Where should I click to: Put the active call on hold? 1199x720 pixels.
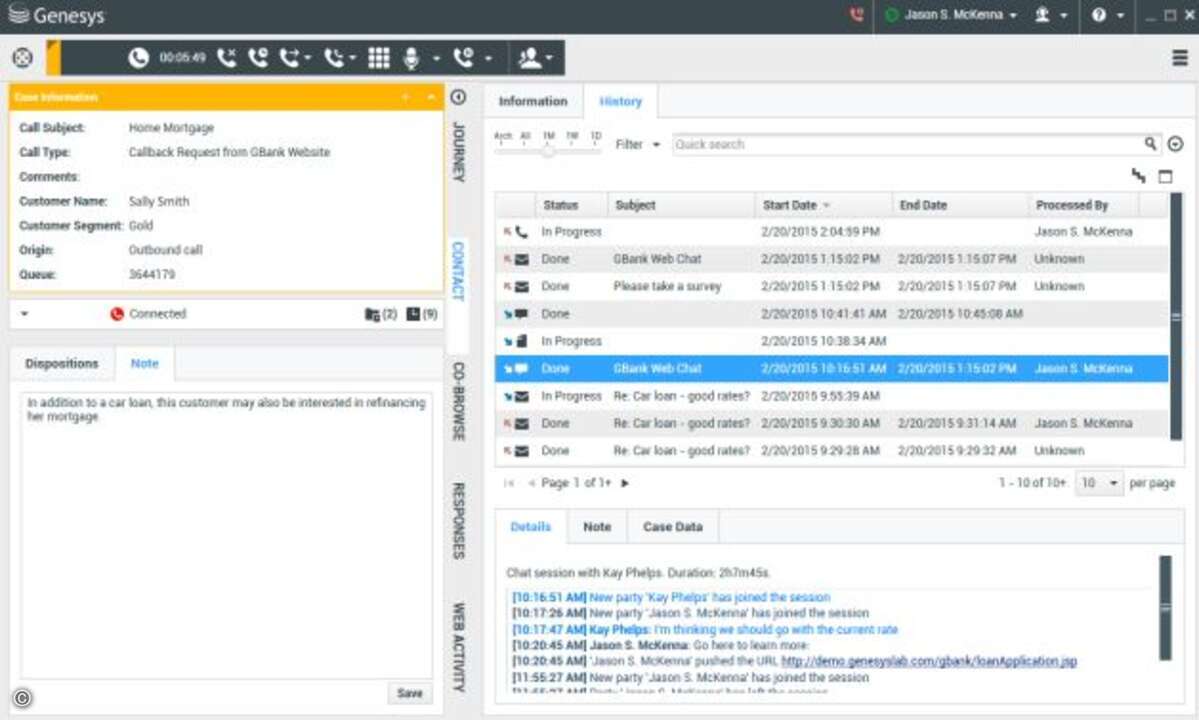(x=258, y=58)
